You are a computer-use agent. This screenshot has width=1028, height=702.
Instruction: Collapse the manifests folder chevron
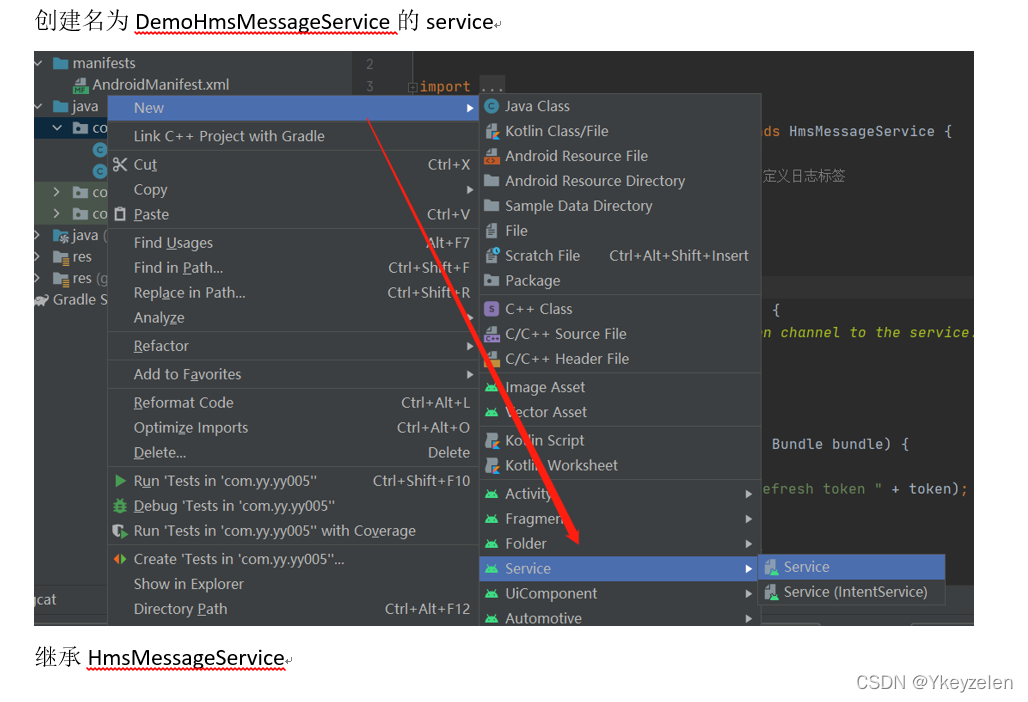[x=39, y=63]
